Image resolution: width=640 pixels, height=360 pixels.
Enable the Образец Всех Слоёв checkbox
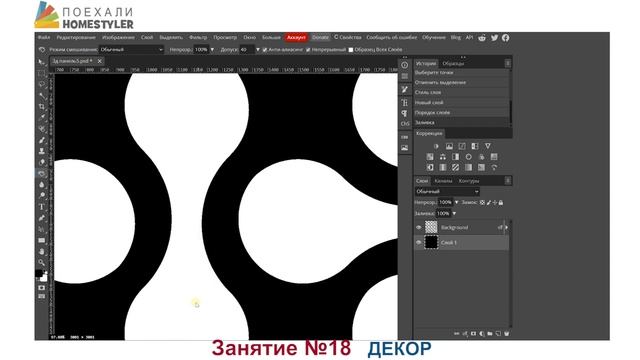click(x=351, y=50)
